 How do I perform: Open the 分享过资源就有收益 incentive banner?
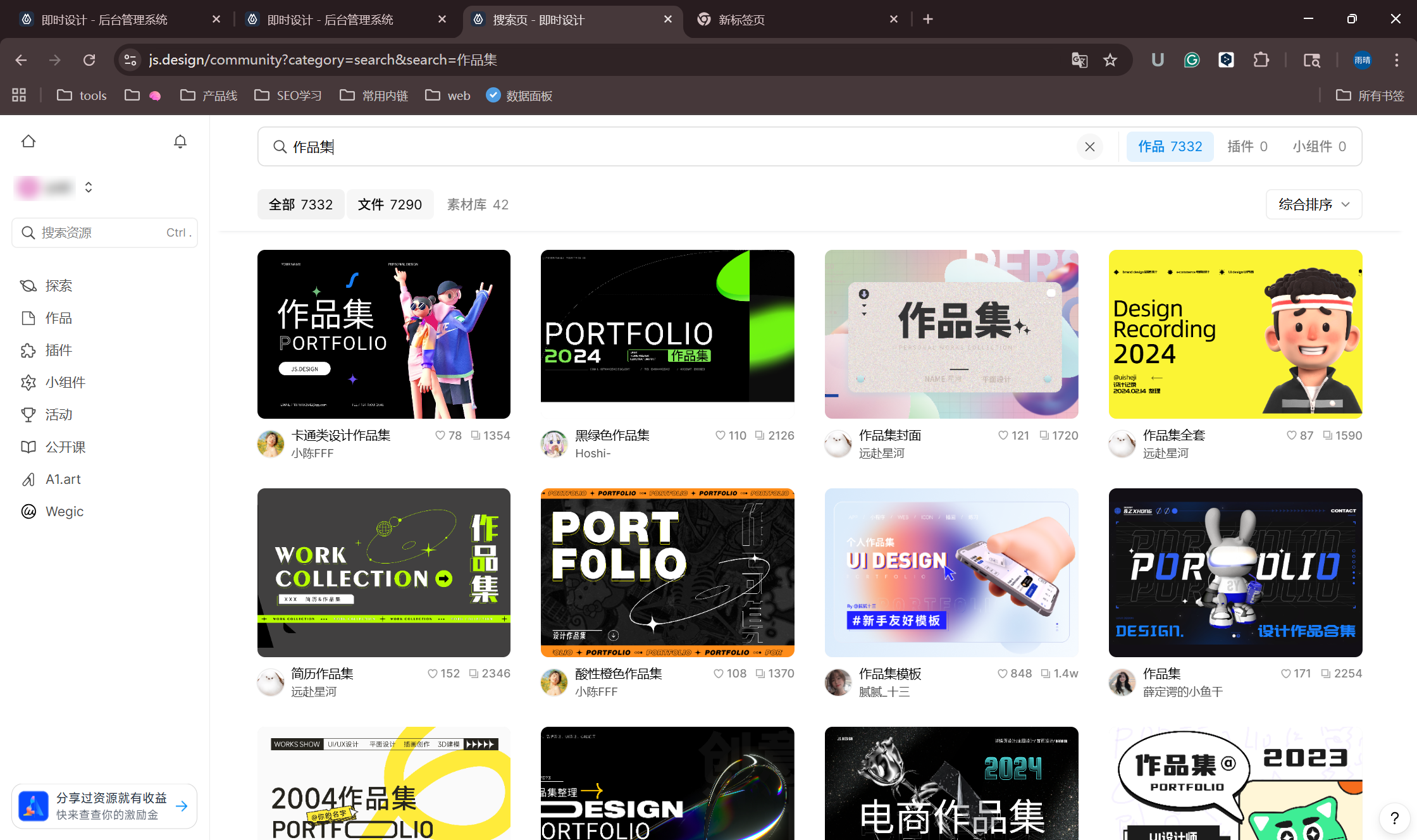click(104, 806)
